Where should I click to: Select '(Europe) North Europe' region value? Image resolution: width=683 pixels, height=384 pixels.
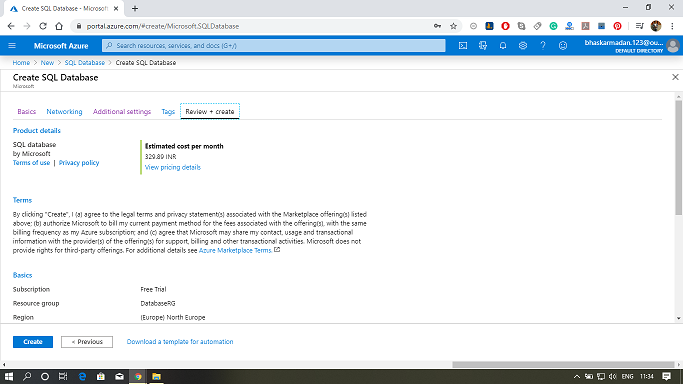pos(172,317)
